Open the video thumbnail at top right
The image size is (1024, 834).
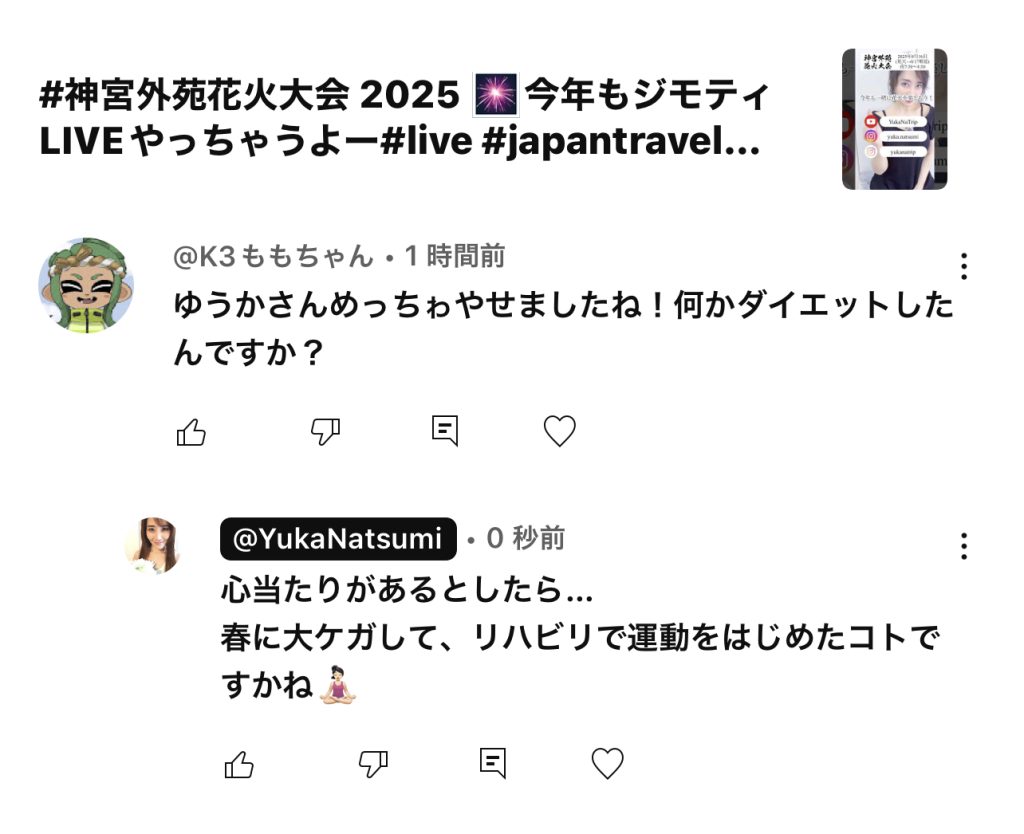(895, 120)
